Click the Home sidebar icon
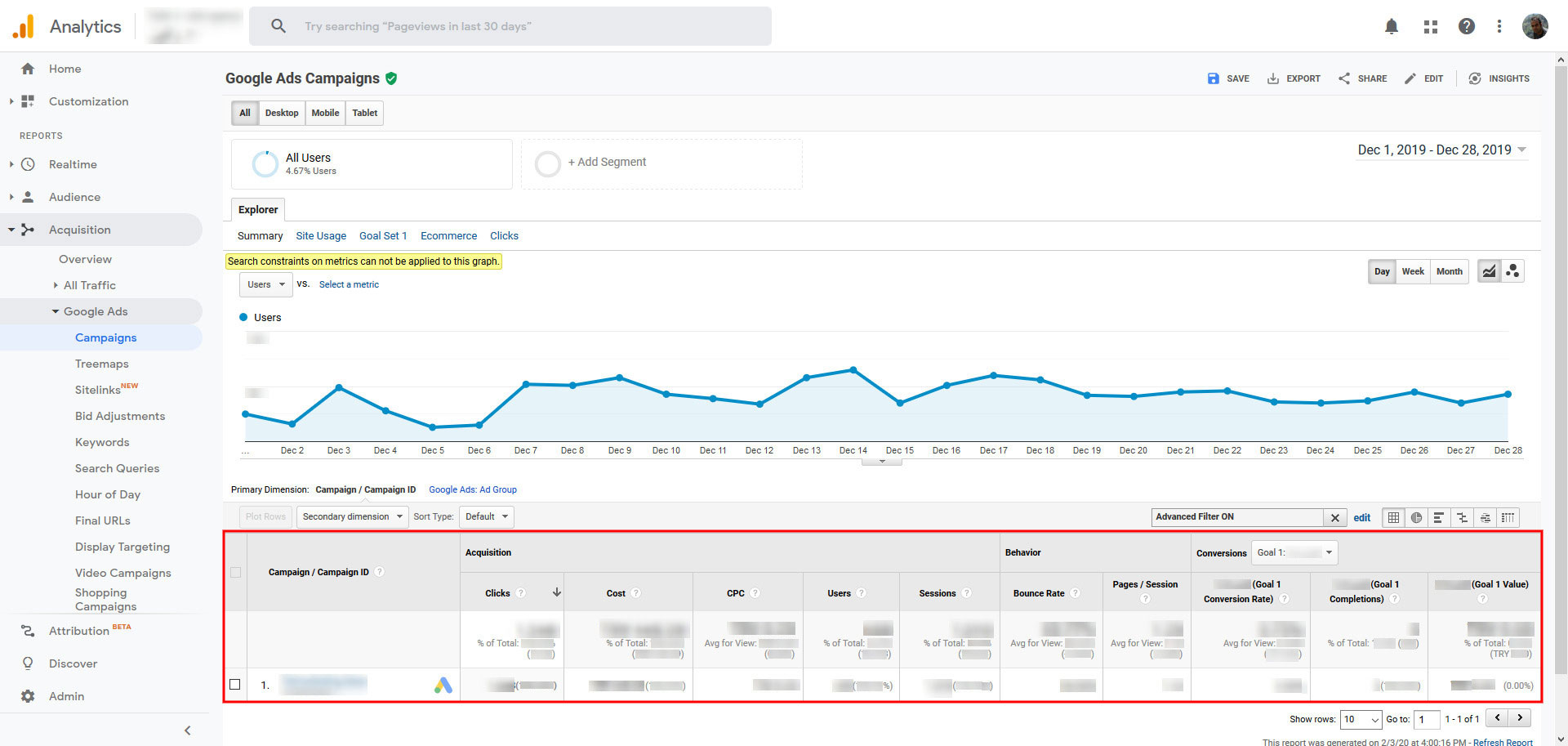The image size is (1568, 746). (x=28, y=69)
